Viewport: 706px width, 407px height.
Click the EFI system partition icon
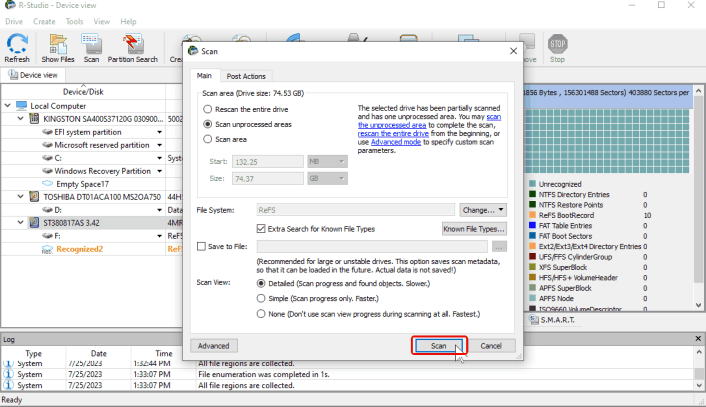pyautogui.click(x=47, y=132)
